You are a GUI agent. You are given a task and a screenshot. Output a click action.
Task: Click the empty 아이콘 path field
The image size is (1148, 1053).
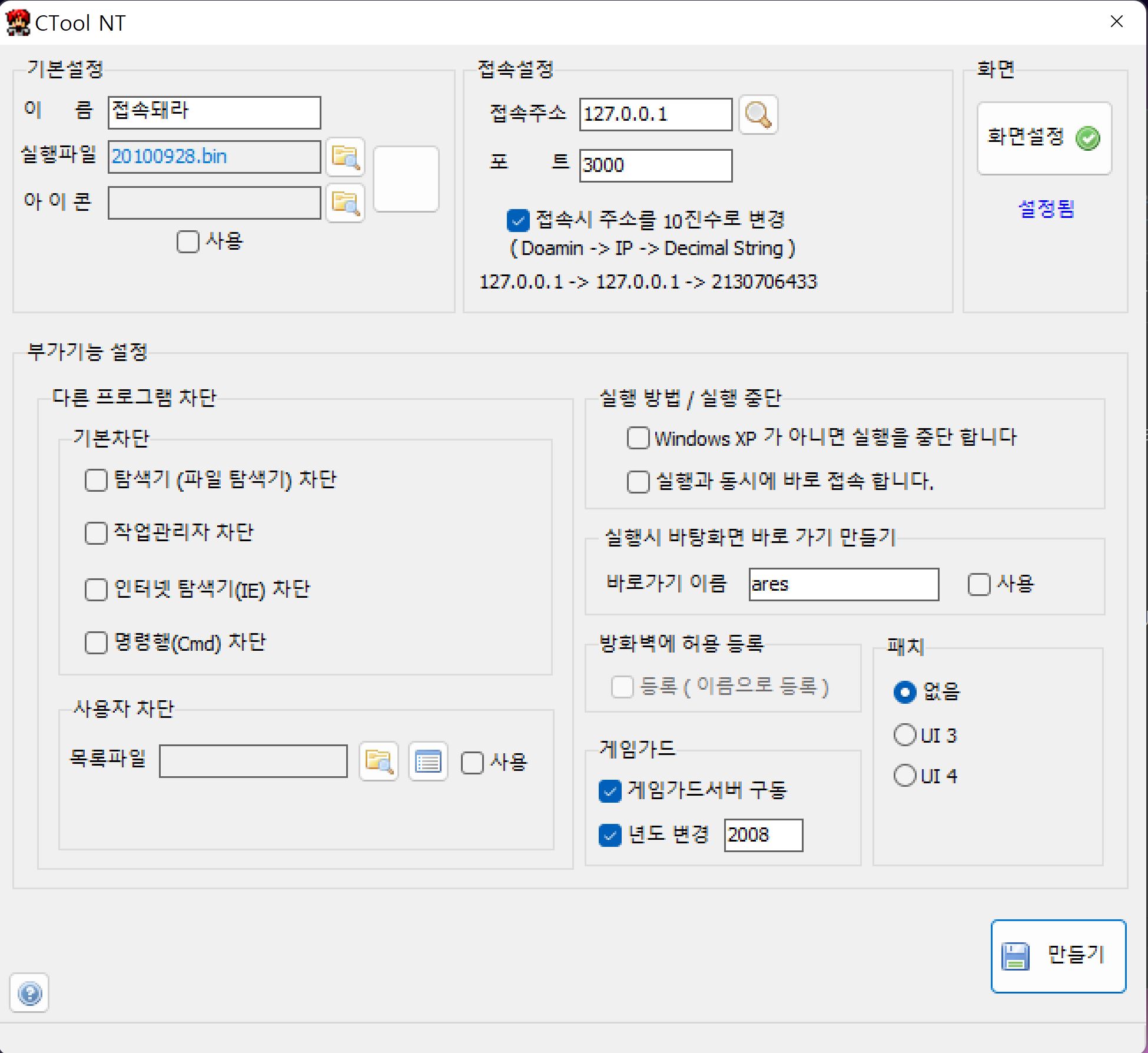coord(214,203)
